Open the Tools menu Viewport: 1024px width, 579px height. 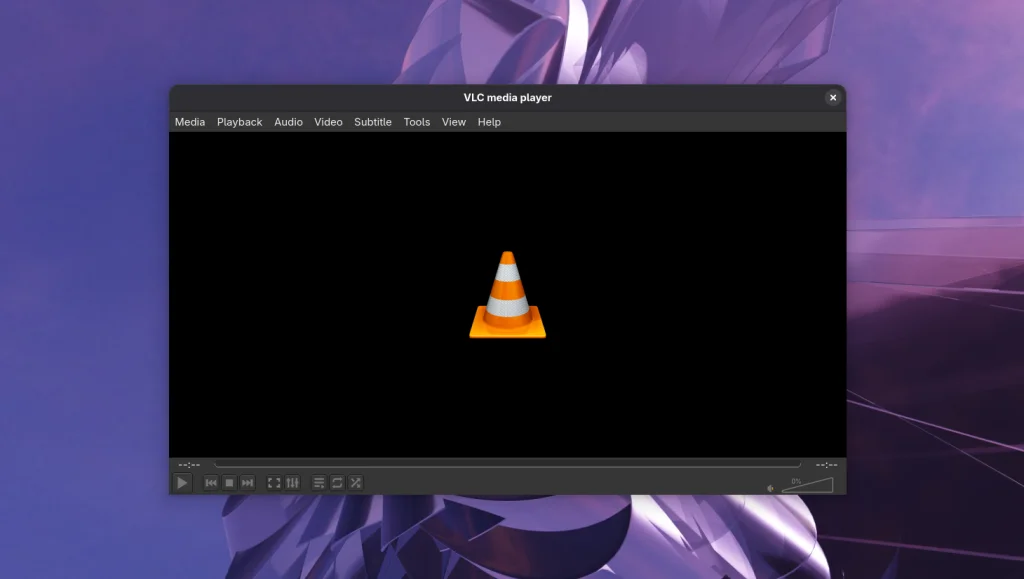click(x=416, y=121)
